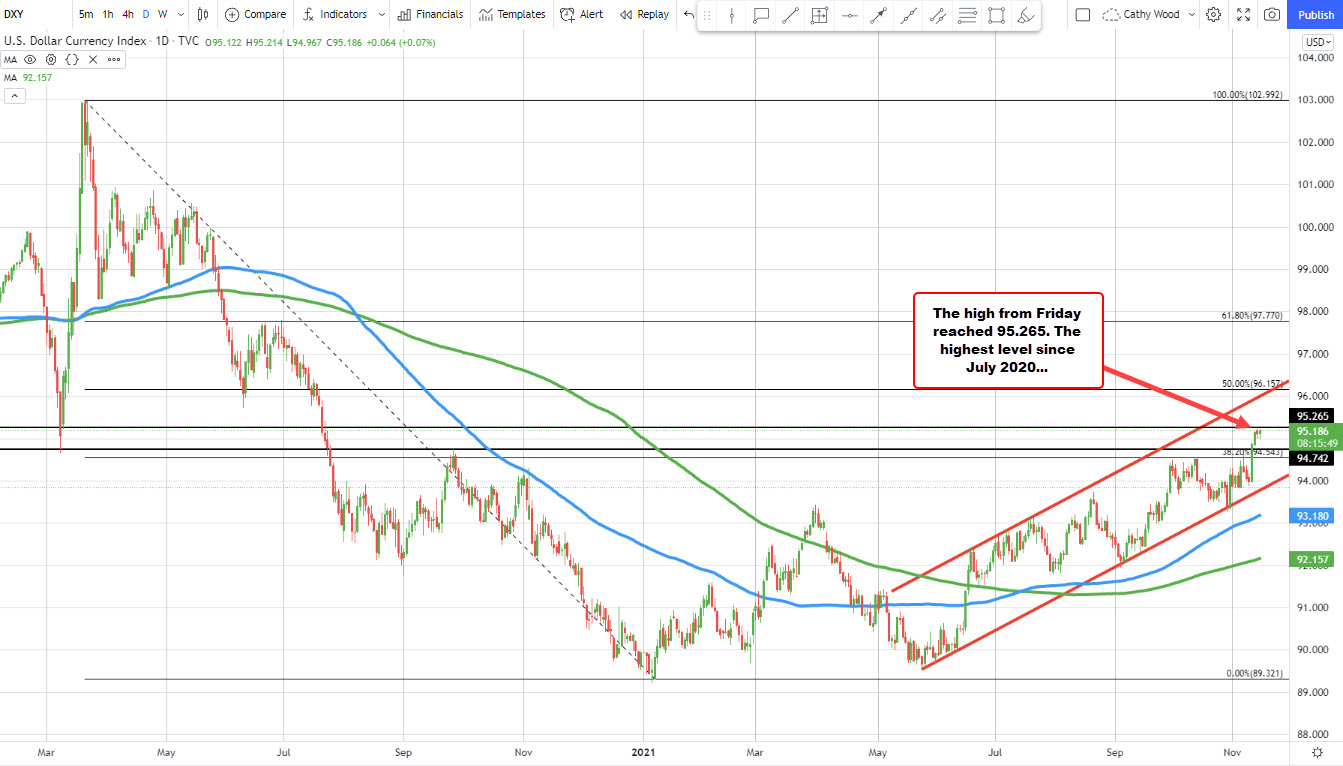Screen dimensions: 1343x766
Task: Enter fullscreen mode
Action: pyautogui.click(x=1243, y=14)
